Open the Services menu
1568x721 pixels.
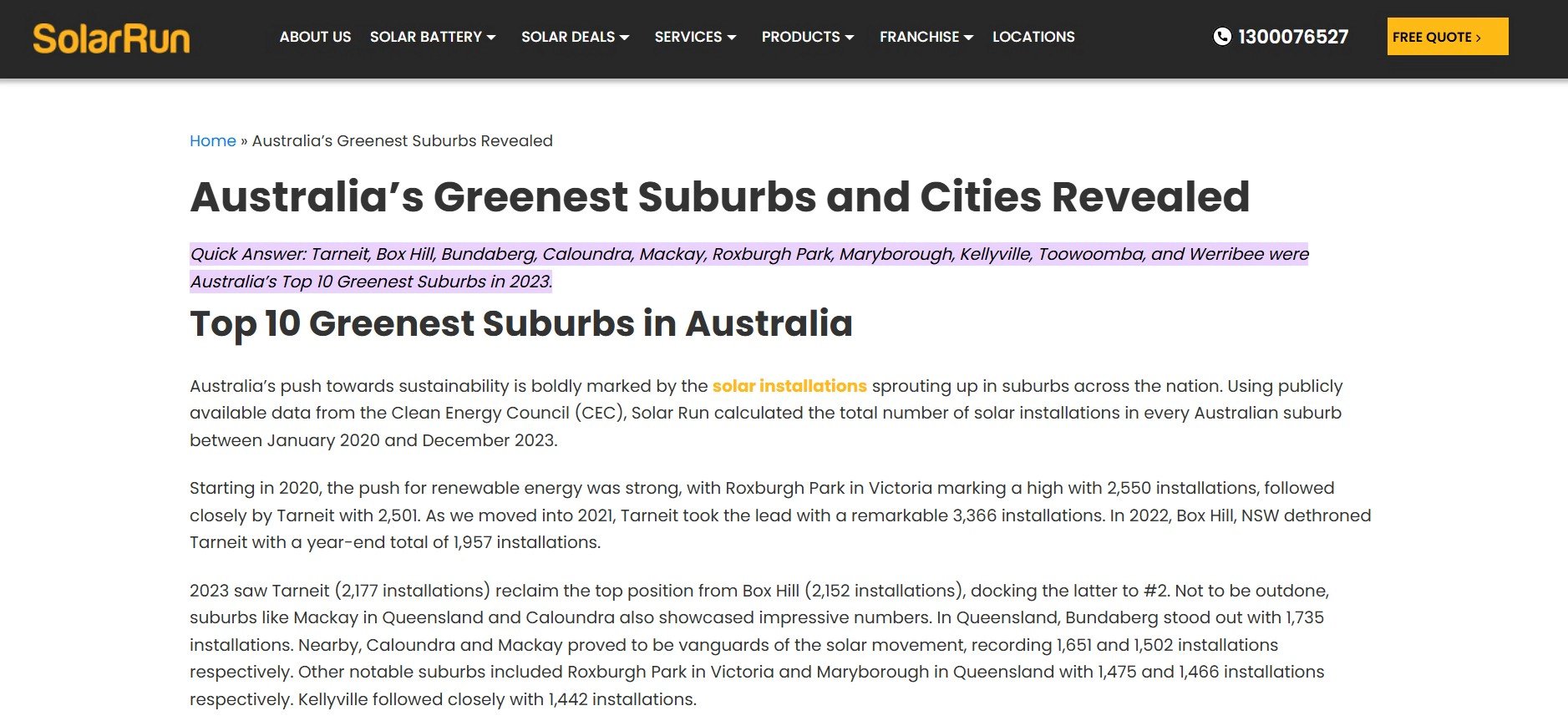click(x=688, y=37)
